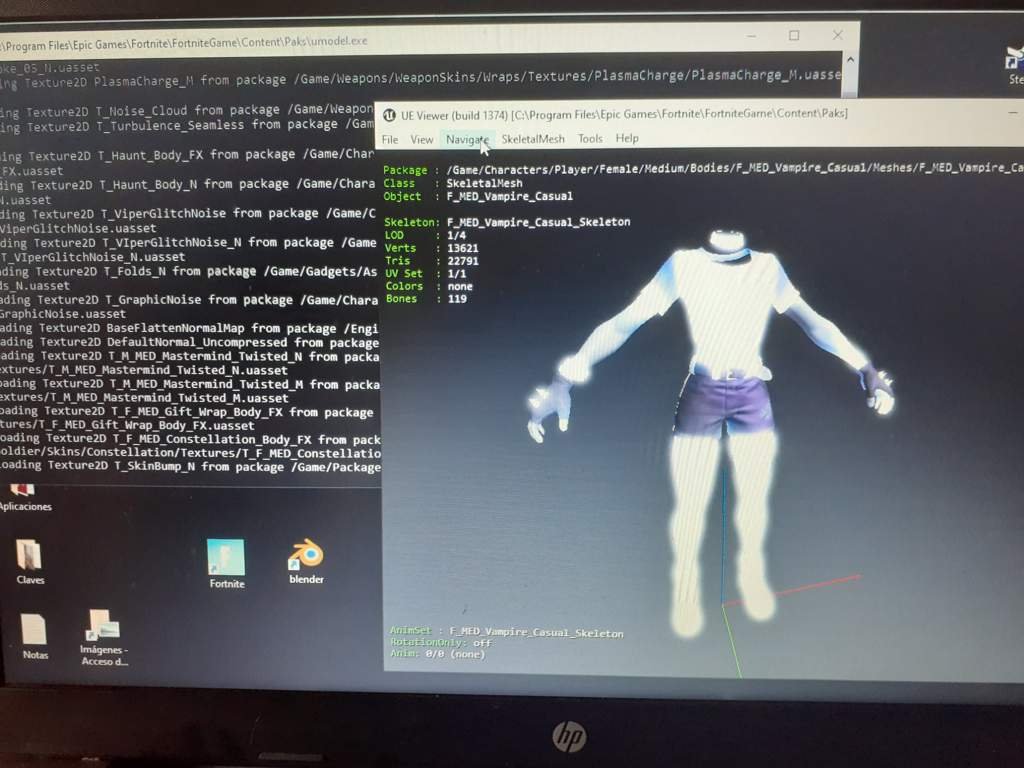
Task: Click the "DefaultNormal_Uncompressed" console line
Action: (189, 342)
